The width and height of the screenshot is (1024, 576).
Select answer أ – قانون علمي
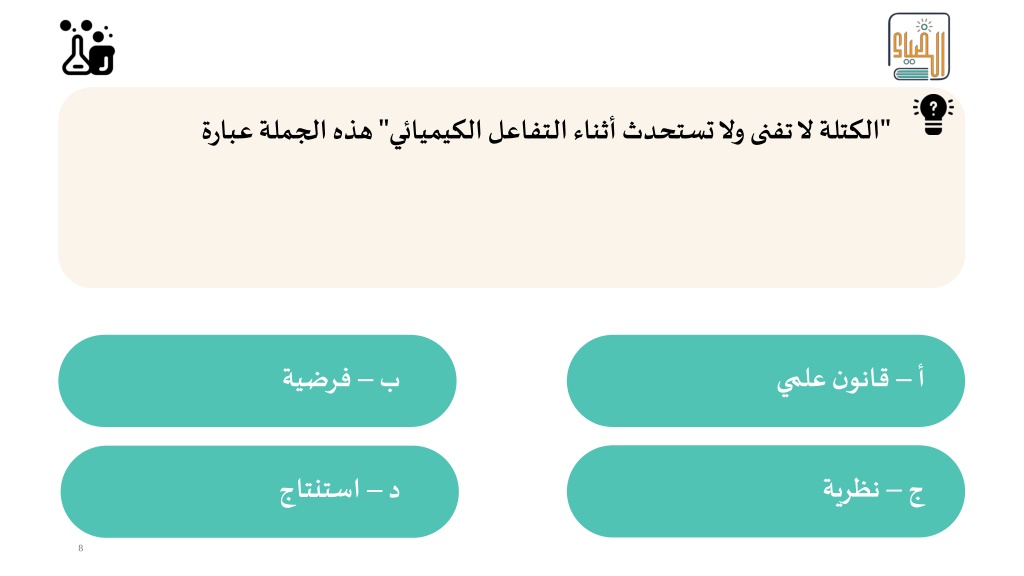[x=765, y=381]
